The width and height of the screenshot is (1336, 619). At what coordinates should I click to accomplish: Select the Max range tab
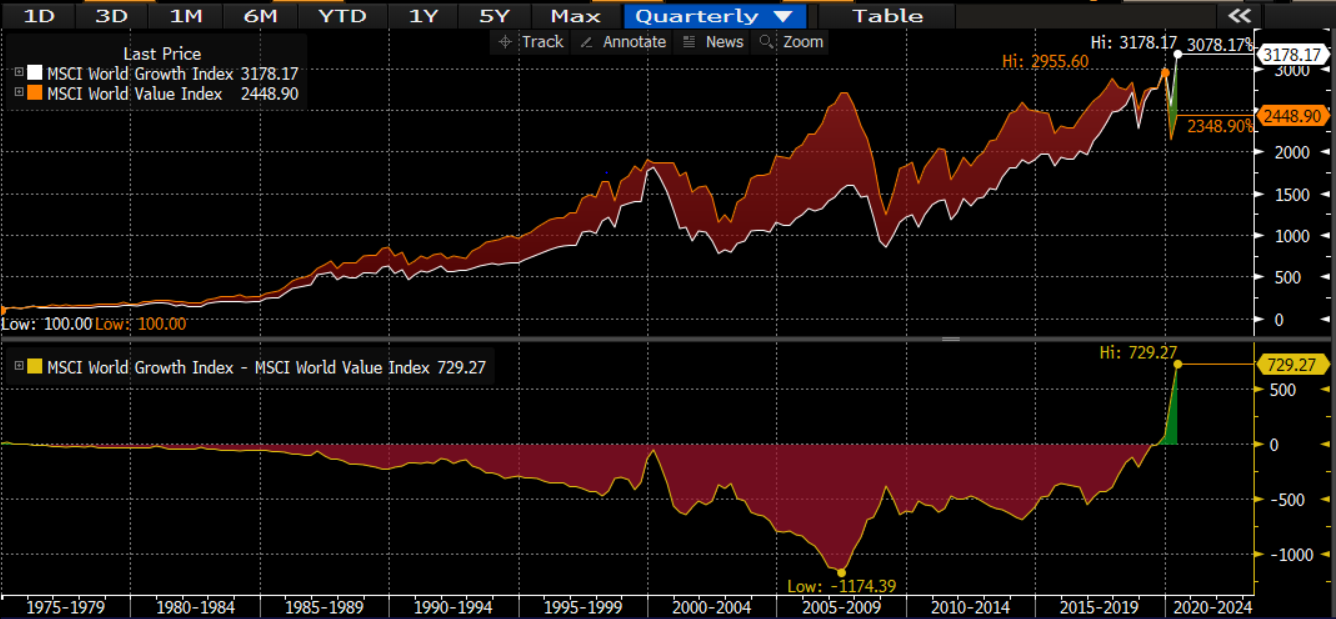click(576, 15)
